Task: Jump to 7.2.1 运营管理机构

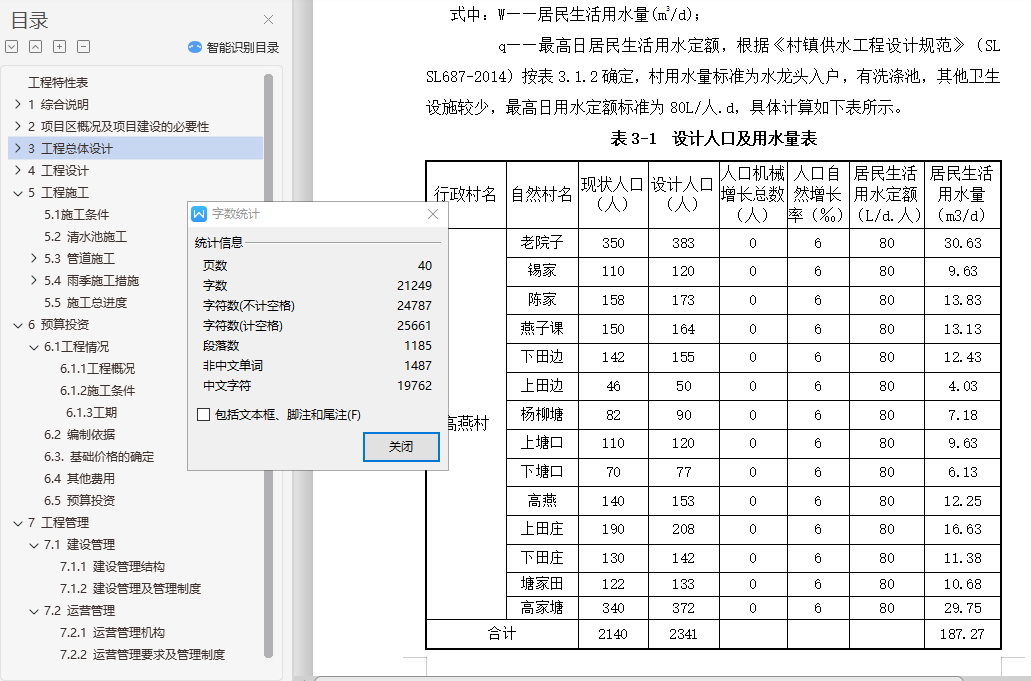Action: click(112, 633)
